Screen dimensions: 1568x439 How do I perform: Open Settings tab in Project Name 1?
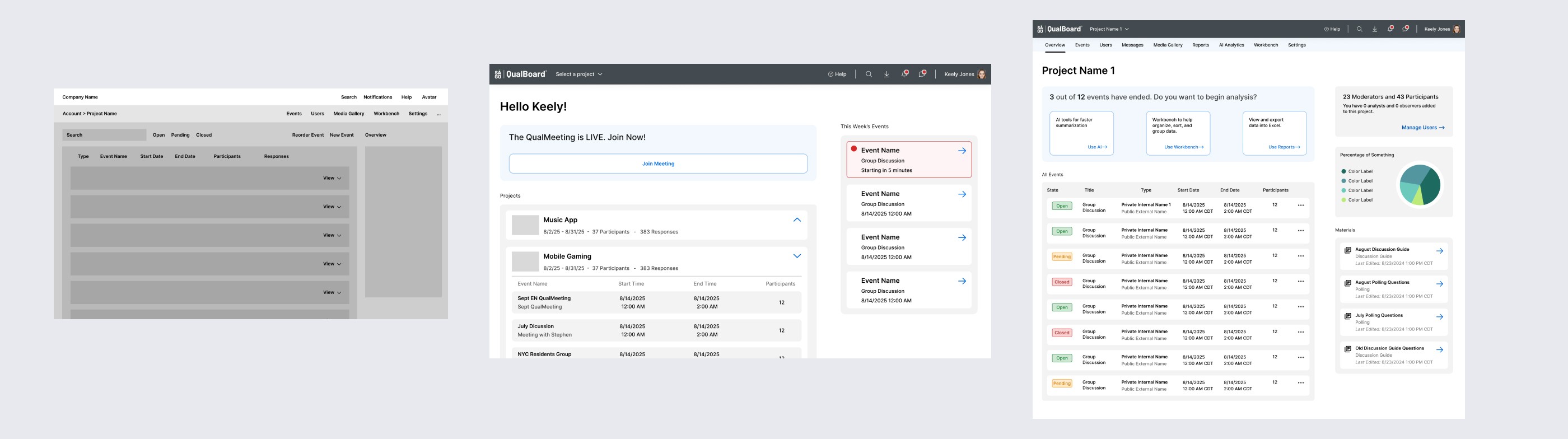(1296, 45)
